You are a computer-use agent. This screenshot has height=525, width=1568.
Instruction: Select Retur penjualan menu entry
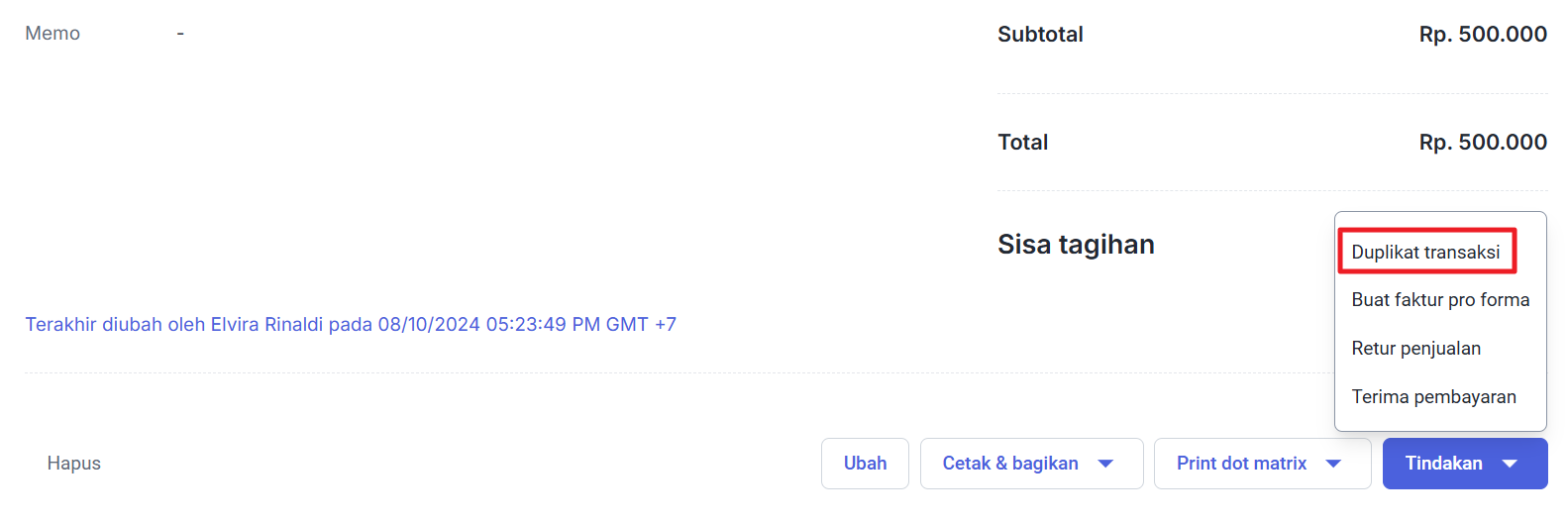pos(1415,349)
